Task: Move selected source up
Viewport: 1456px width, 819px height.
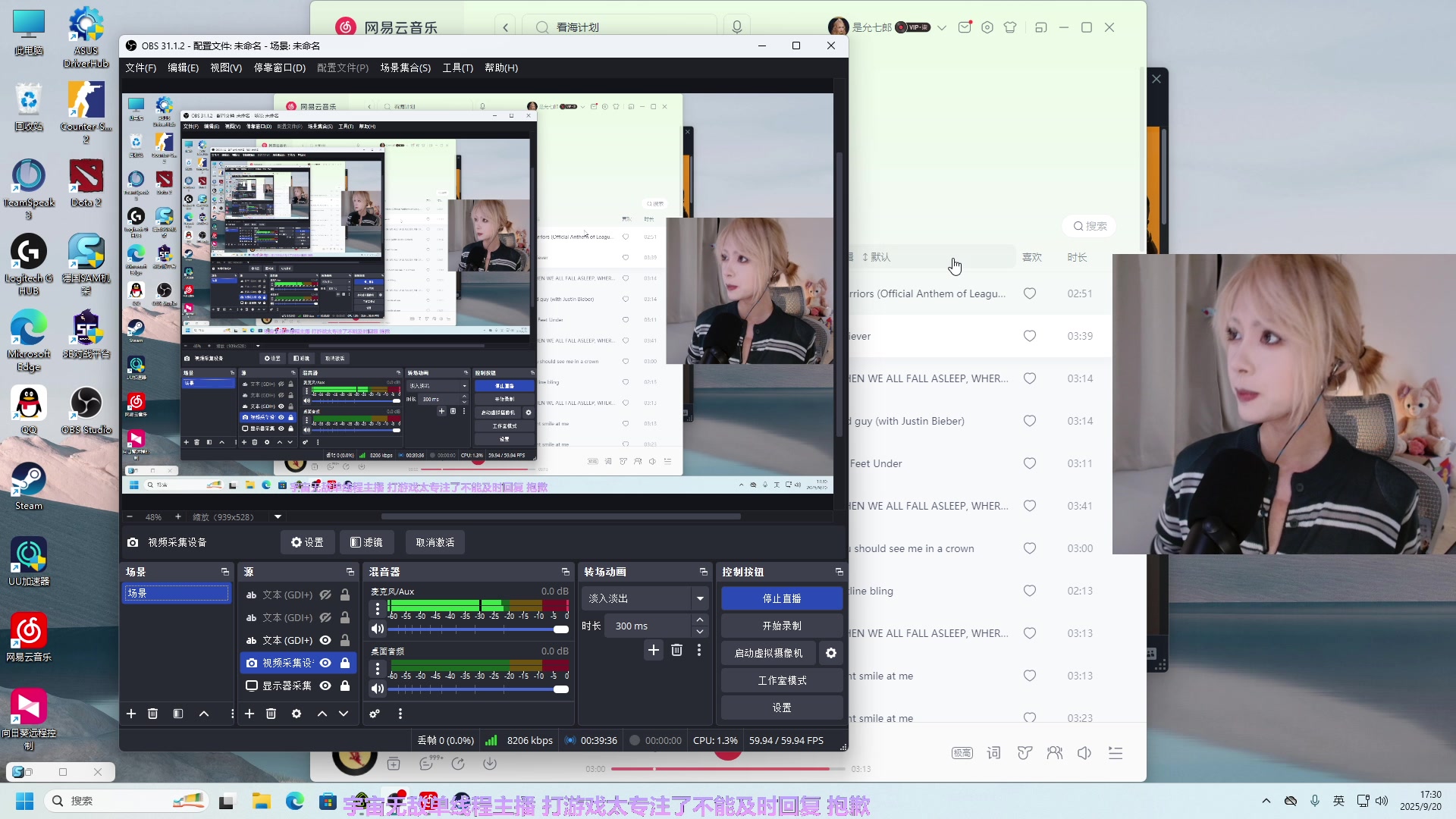Action: [322, 714]
